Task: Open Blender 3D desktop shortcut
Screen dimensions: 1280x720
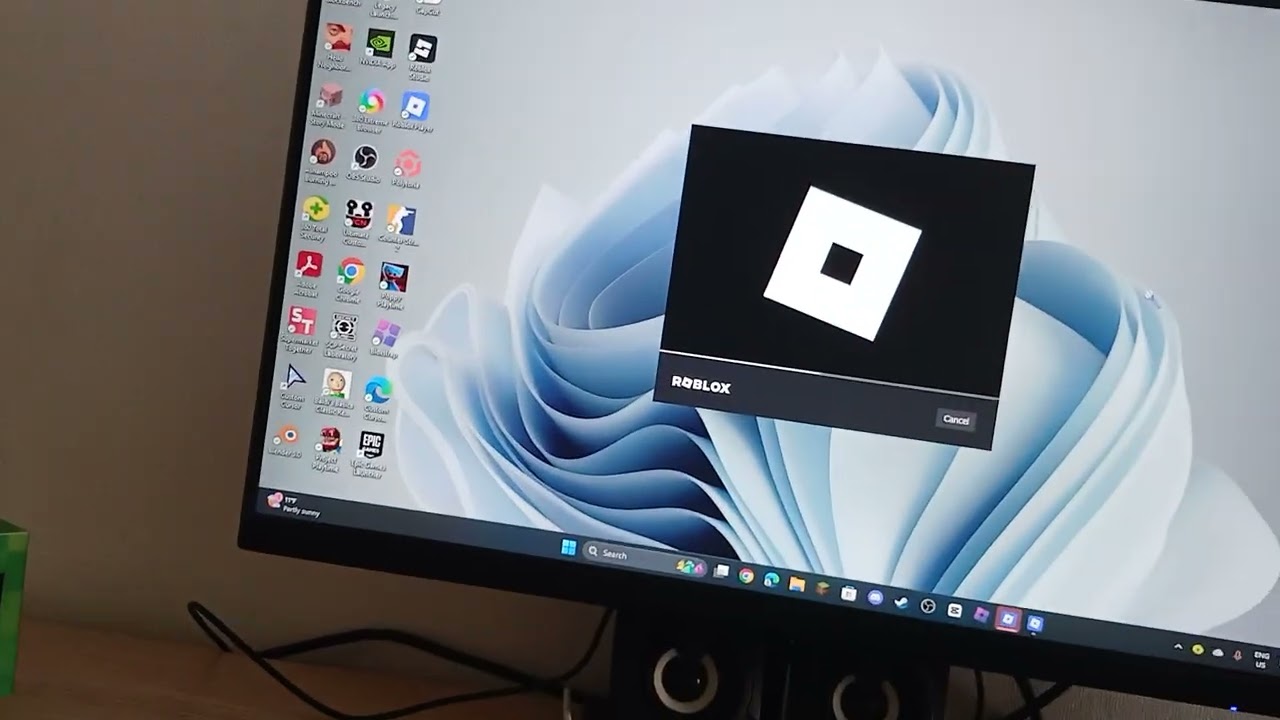Action: (x=286, y=439)
